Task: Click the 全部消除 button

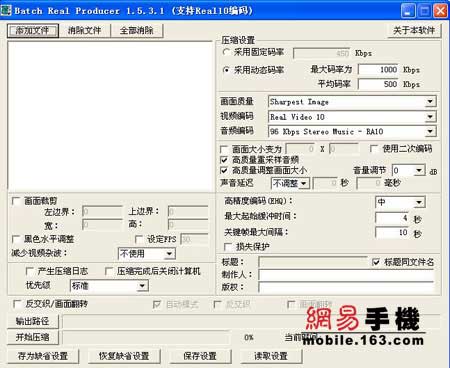Action: point(137,31)
